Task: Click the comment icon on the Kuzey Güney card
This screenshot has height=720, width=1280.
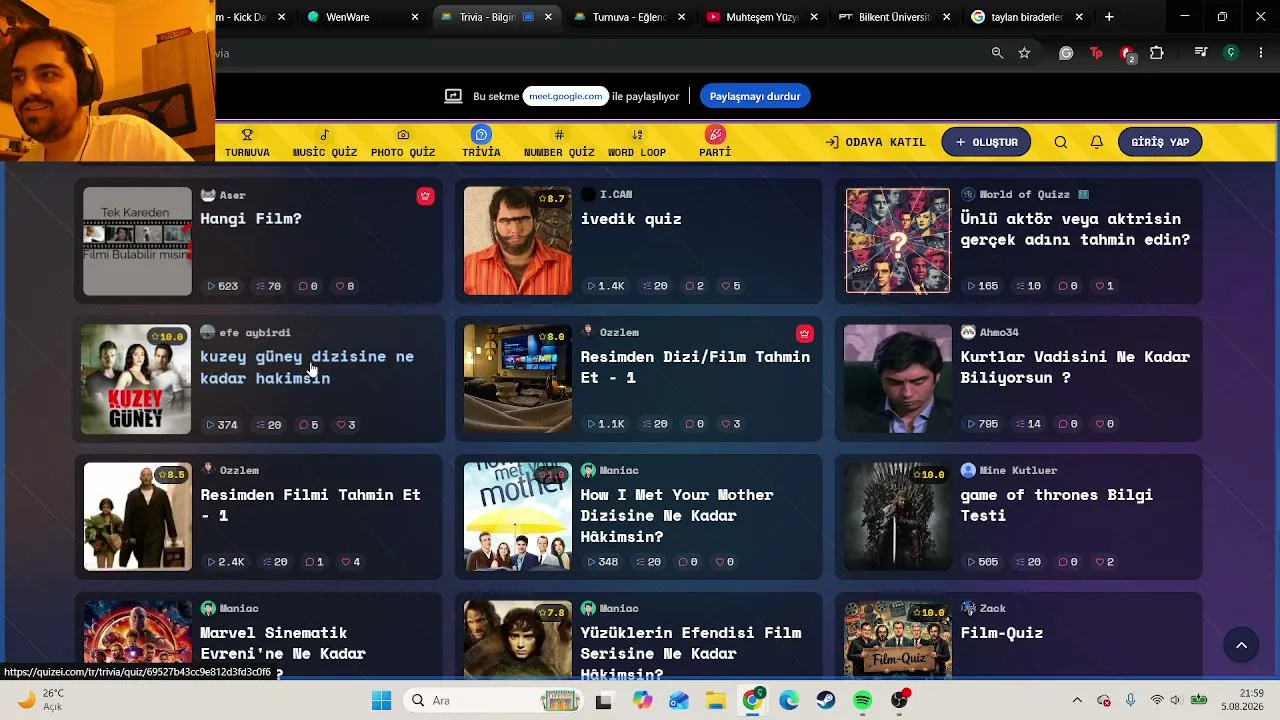Action: (303, 425)
